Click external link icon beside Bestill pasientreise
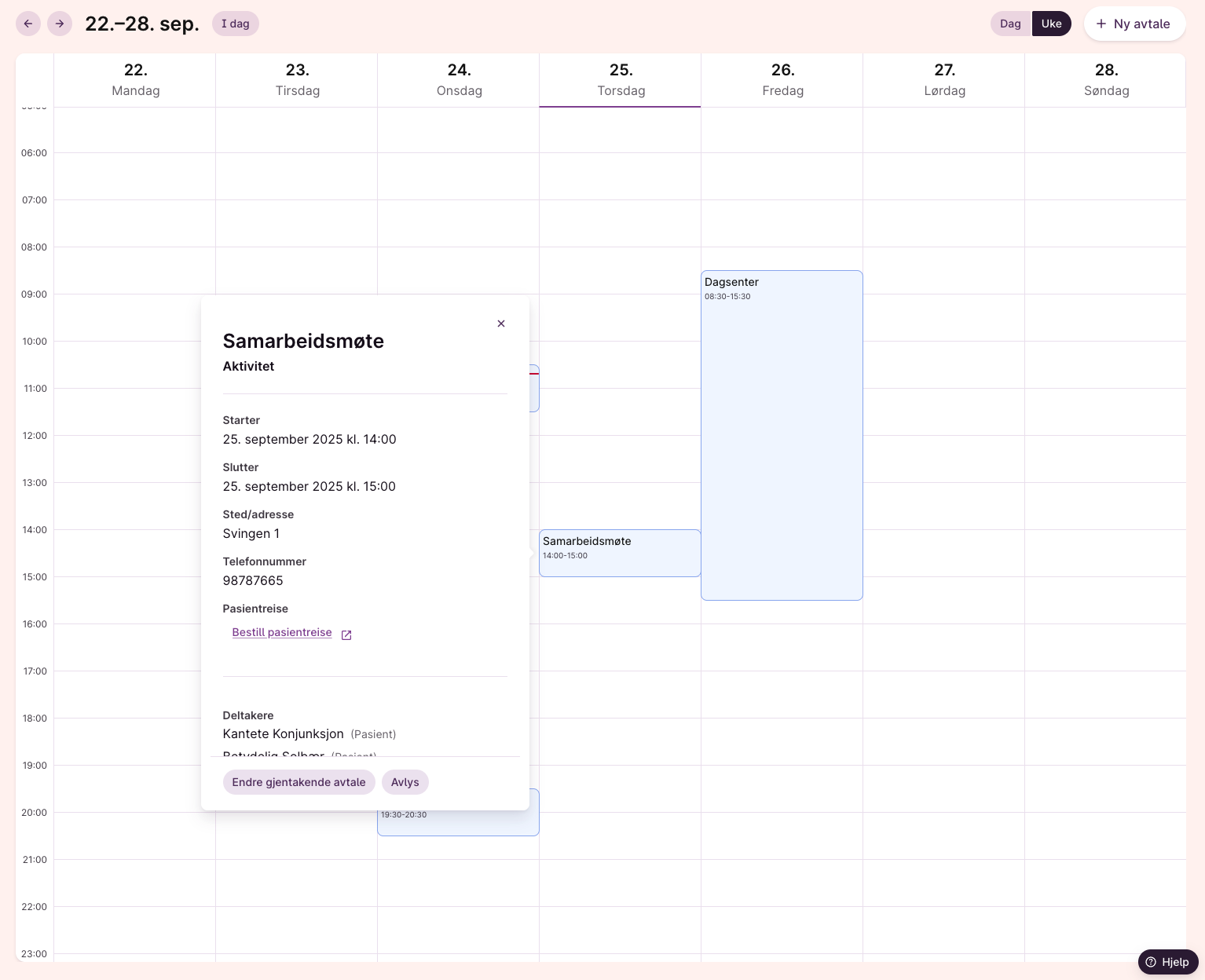This screenshot has height=980, width=1205. [346, 634]
